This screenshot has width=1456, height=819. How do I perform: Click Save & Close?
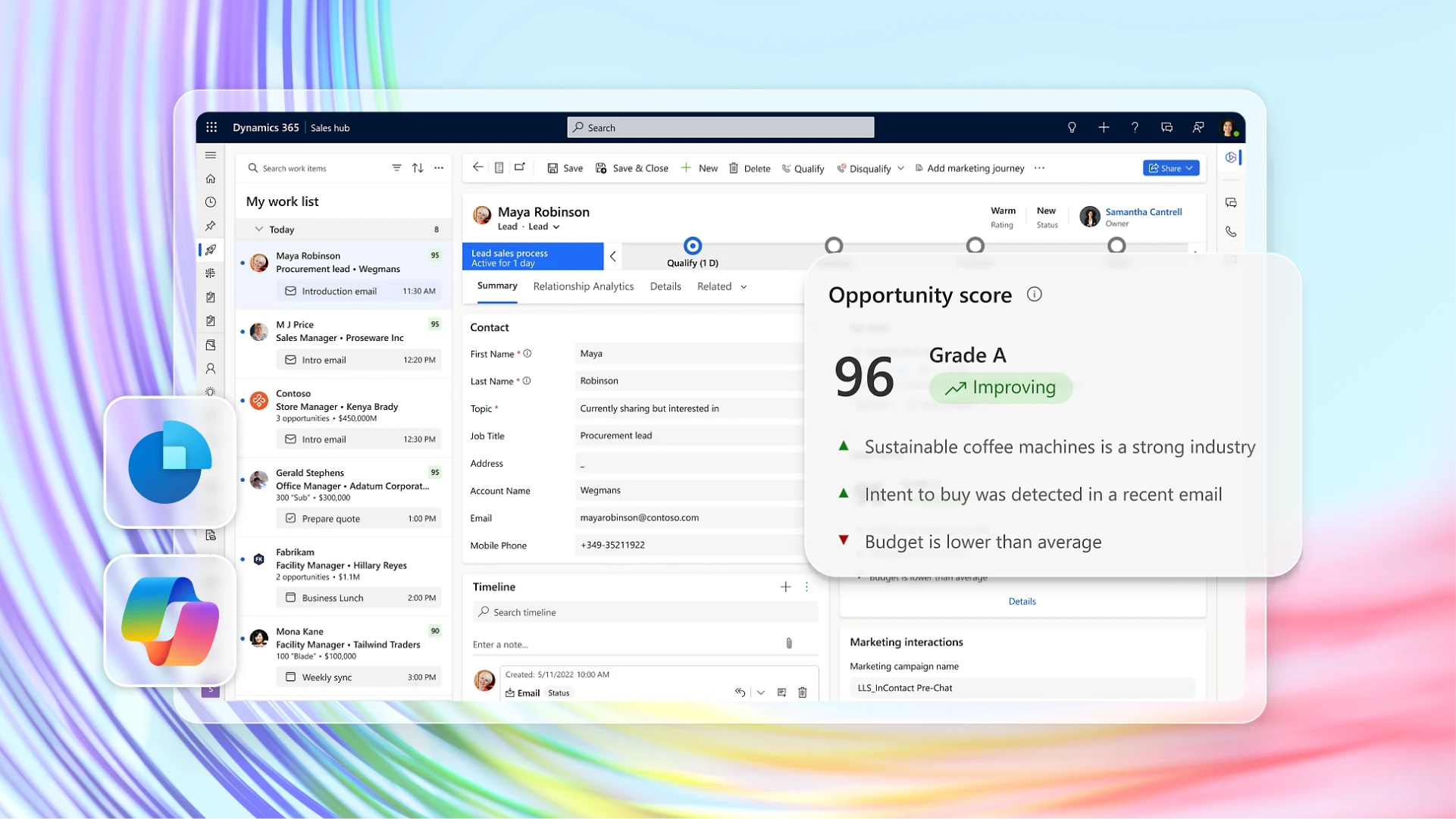[x=632, y=168]
